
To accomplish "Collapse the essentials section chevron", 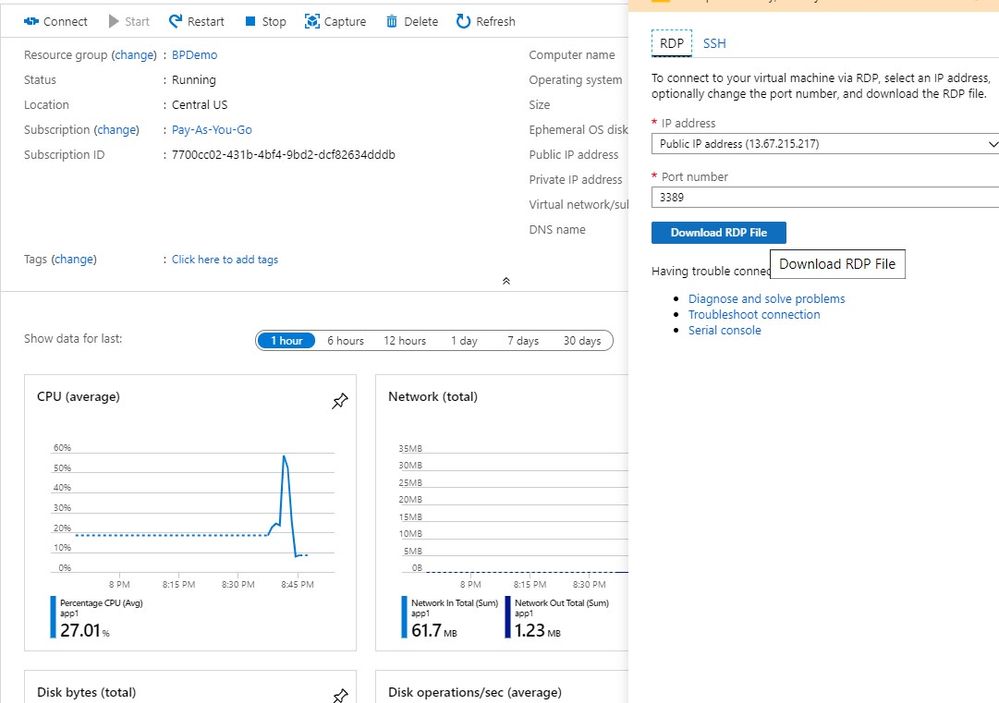I will click(x=506, y=281).
